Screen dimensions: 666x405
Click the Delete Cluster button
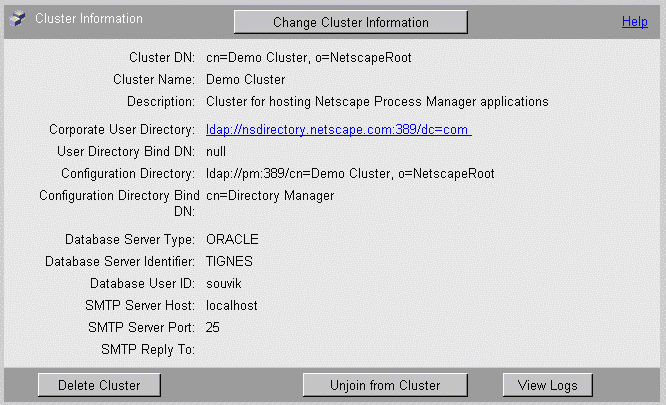pyautogui.click(x=99, y=385)
